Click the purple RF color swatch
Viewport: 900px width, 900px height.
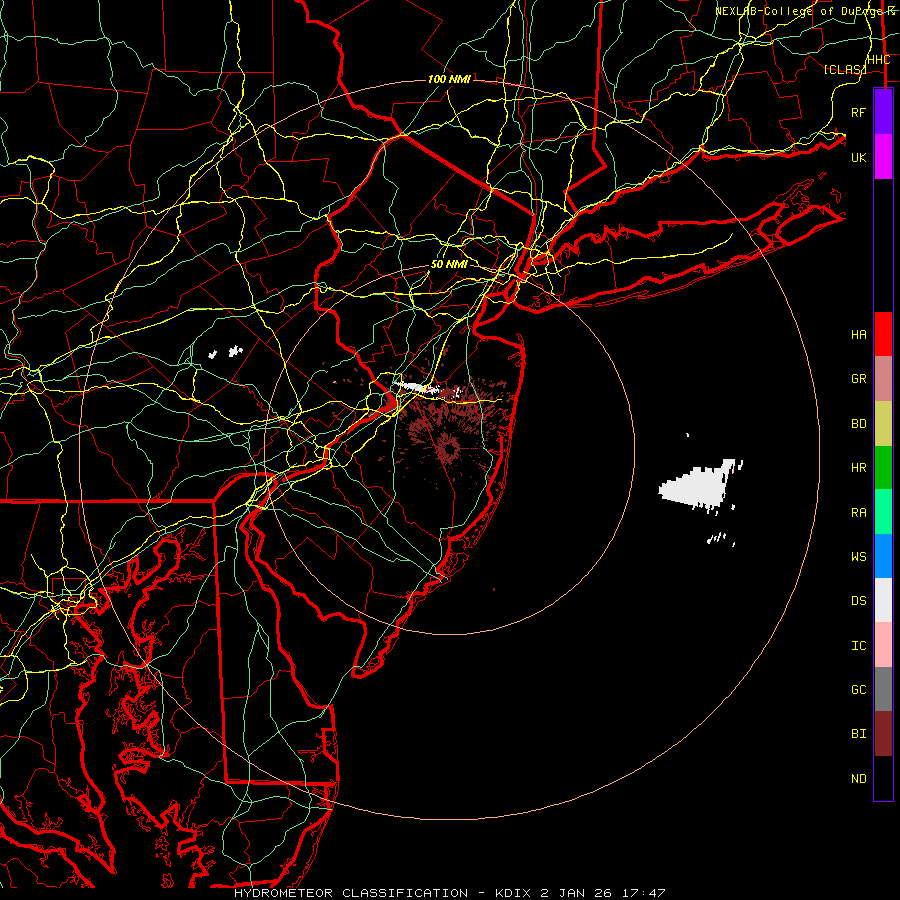883,112
